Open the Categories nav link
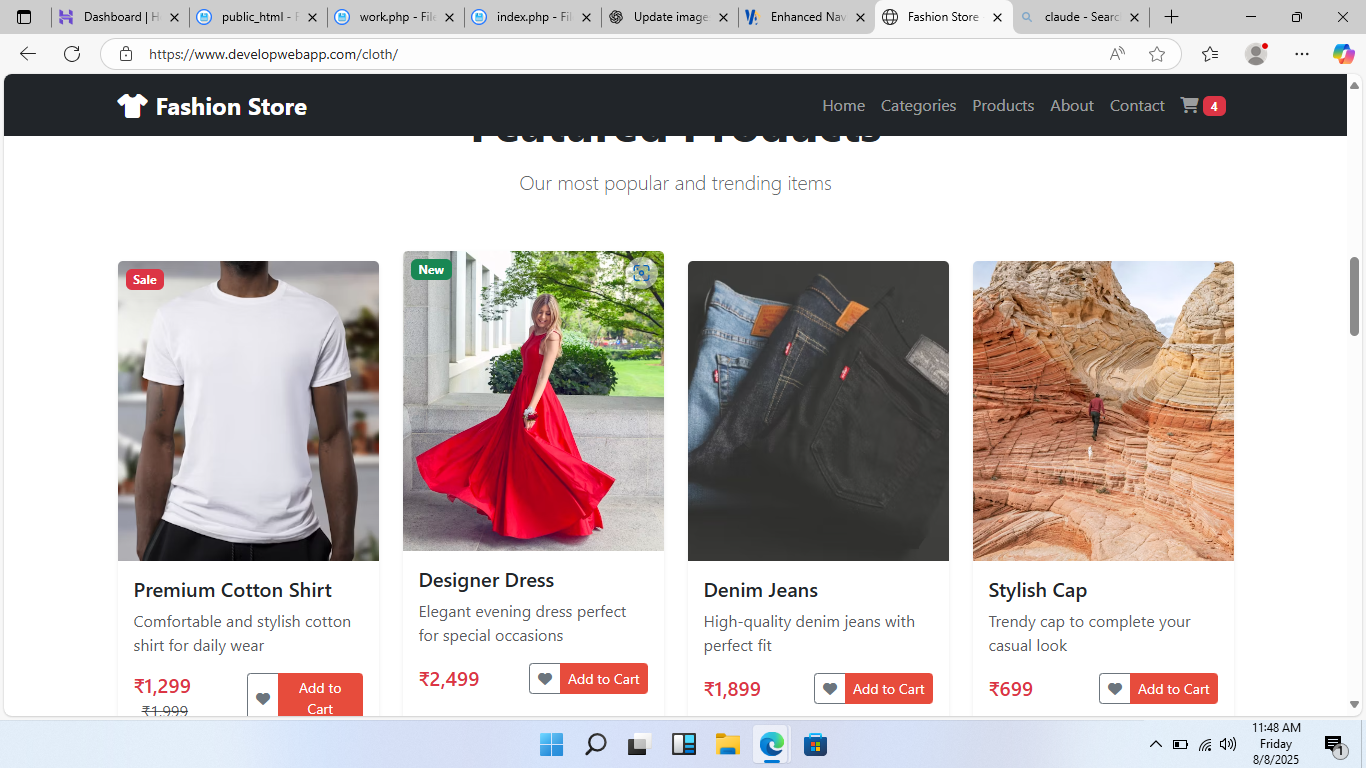Image resolution: width=1366 pixels, height=768 pixels. coord(918,106)
